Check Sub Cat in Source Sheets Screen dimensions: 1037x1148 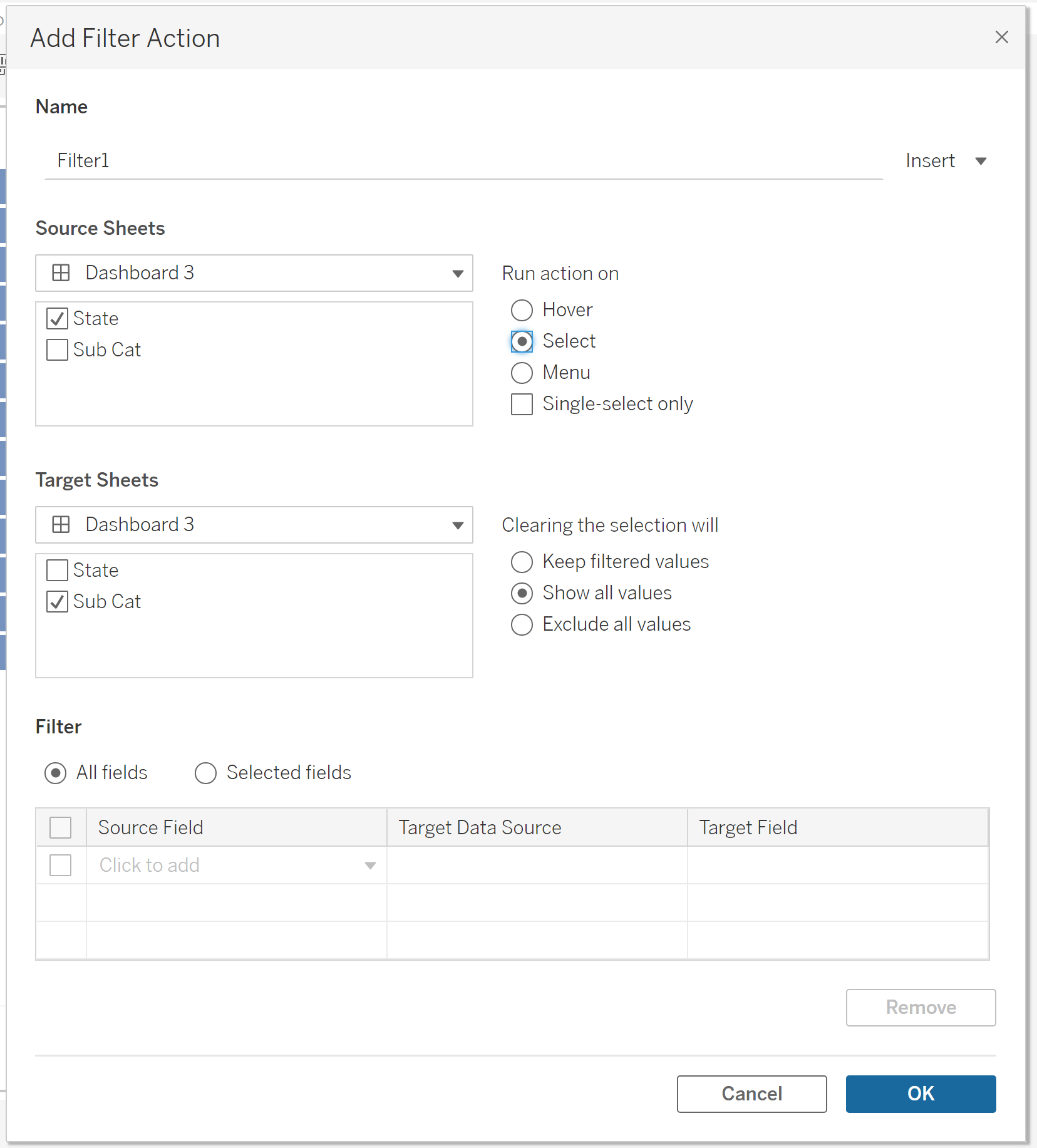(x=58, y=350)
